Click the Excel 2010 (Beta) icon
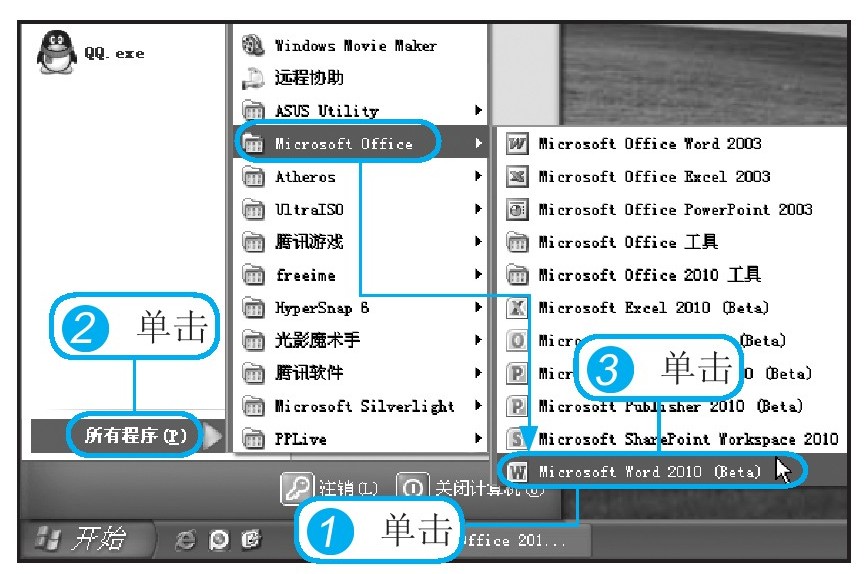 (x=517, y=307)
